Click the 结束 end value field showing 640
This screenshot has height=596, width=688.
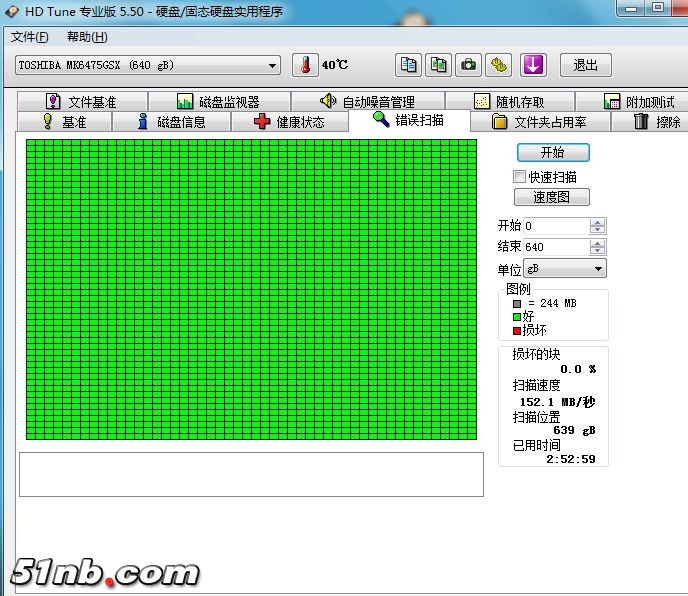556,247
